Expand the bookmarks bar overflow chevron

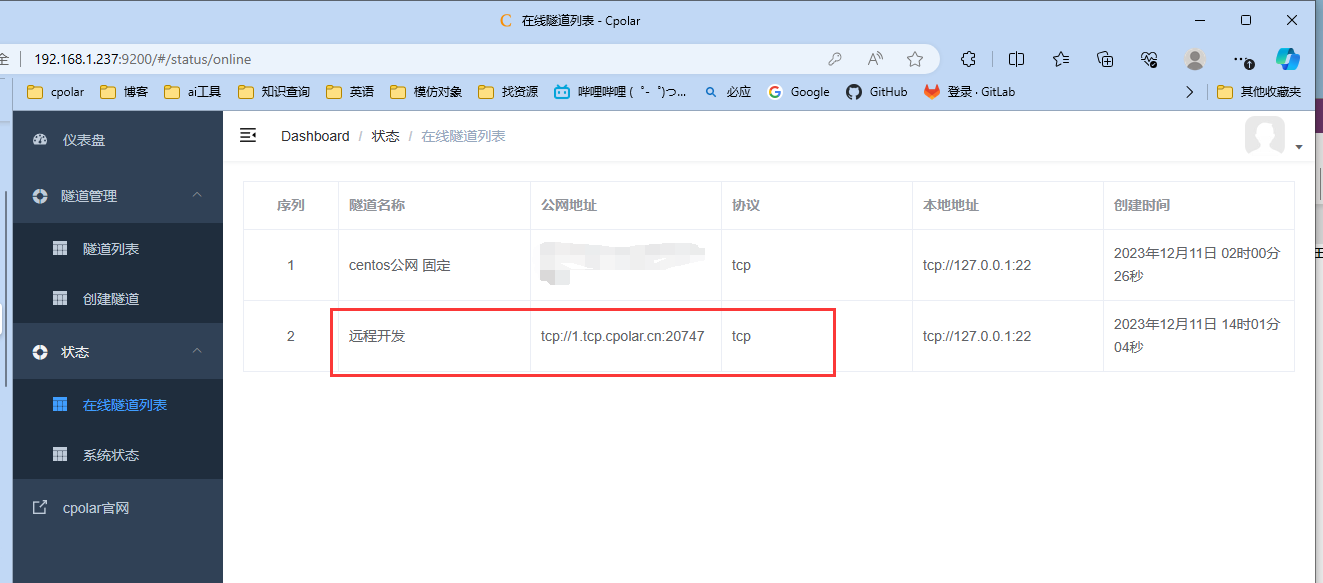coord(1189,92)
